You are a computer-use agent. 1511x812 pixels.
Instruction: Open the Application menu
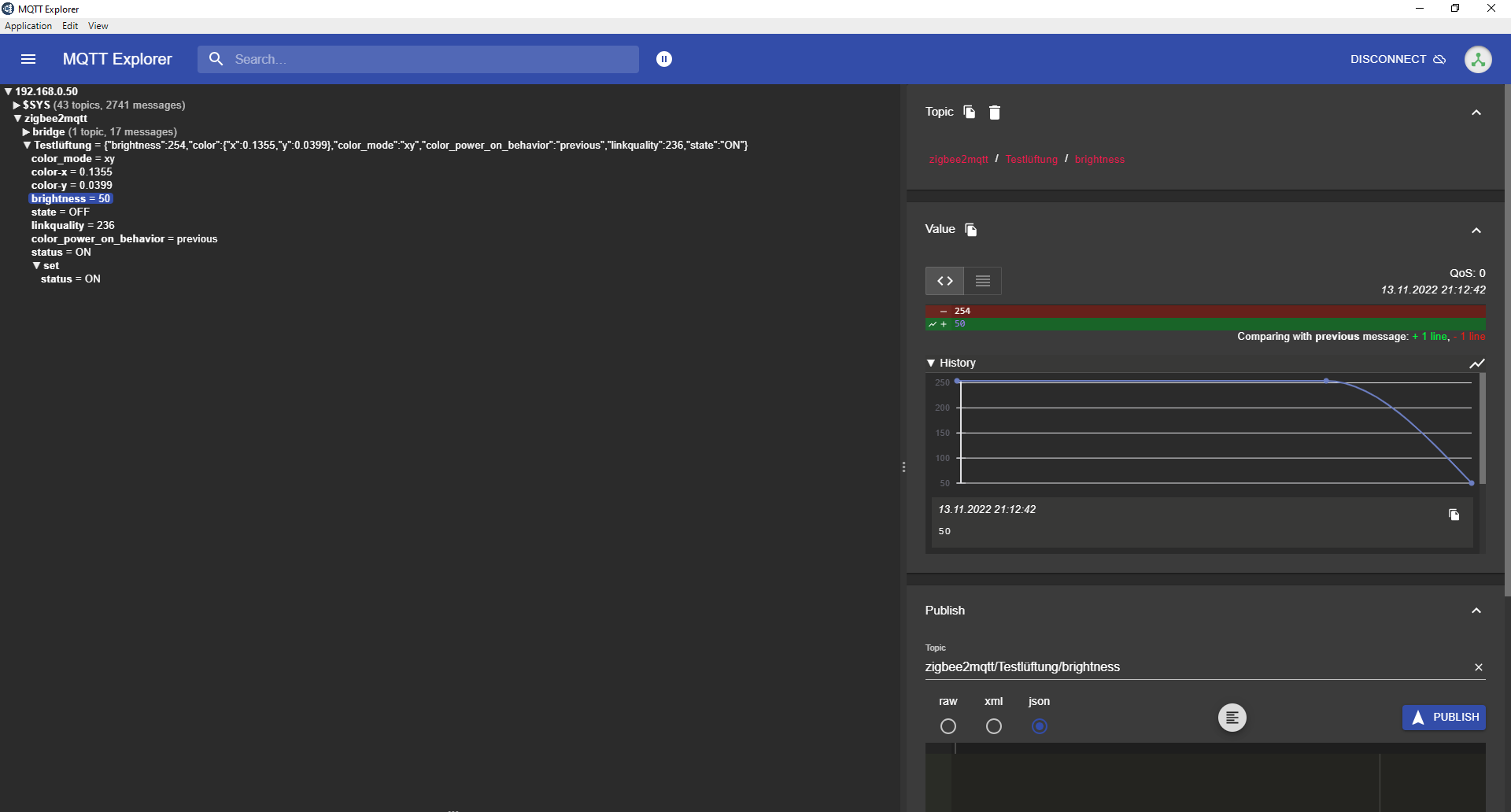(x=28, y=25)
